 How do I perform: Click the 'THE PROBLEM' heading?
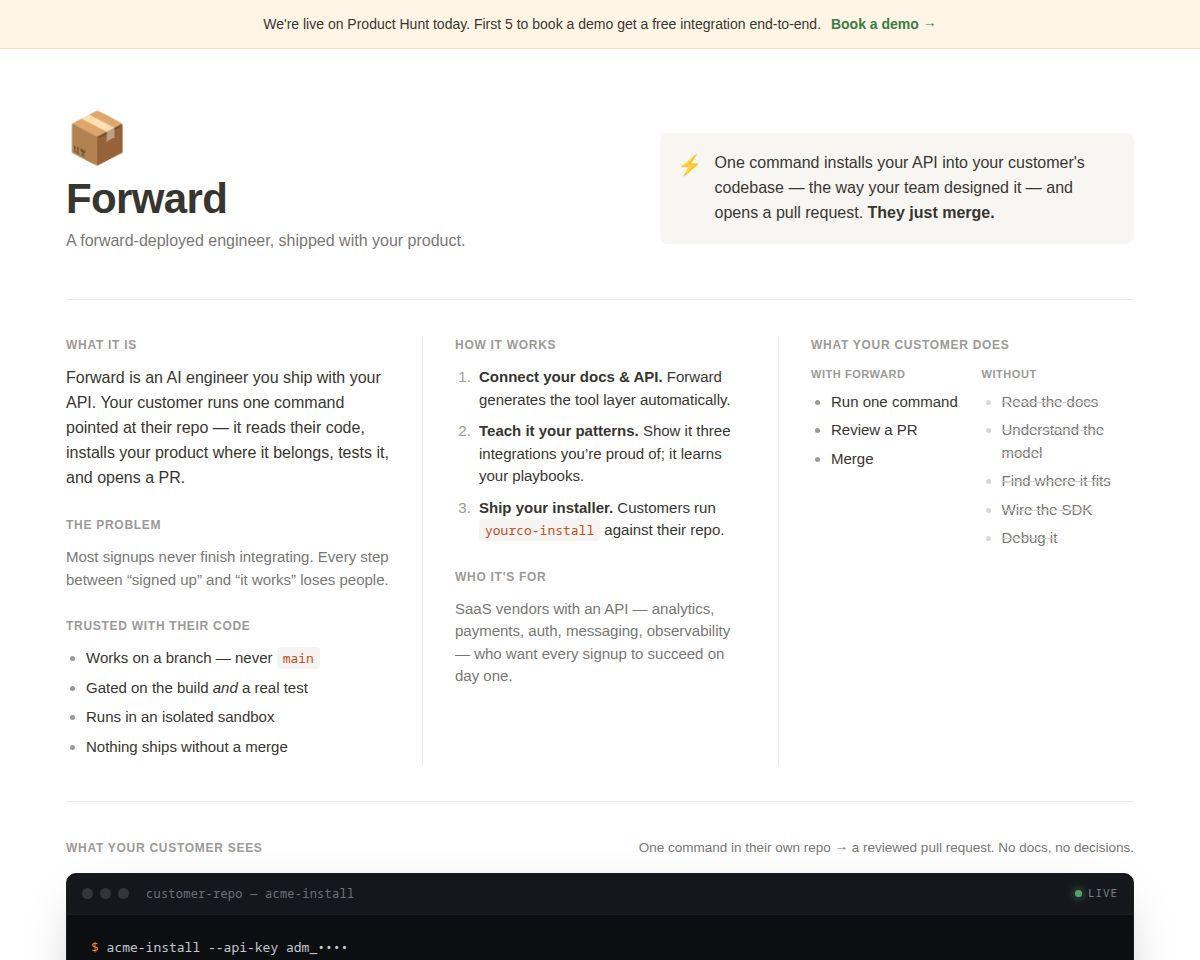pyautogui.click(x=113, y=525)
